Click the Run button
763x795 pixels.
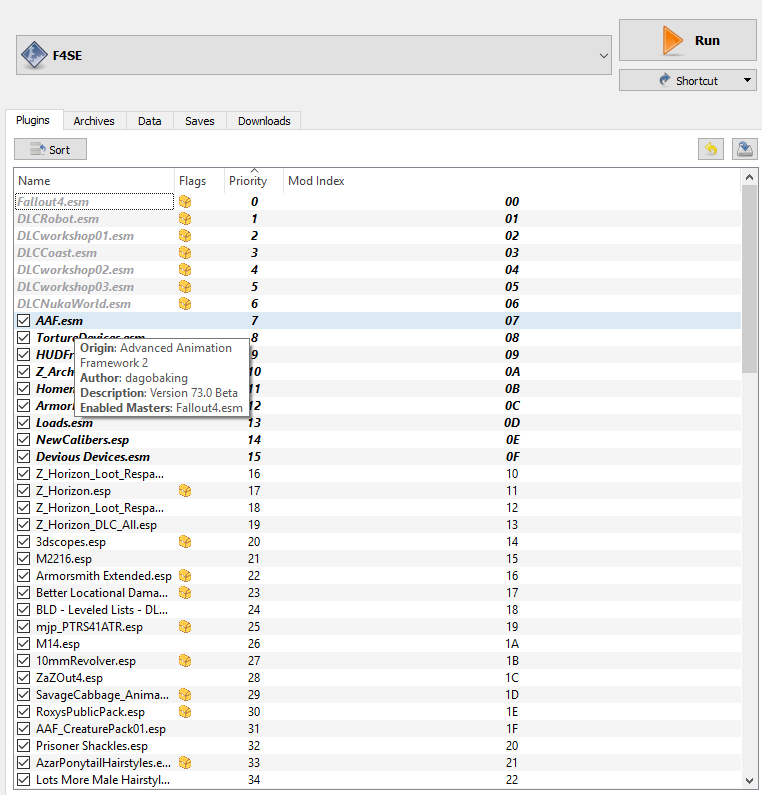688,41
